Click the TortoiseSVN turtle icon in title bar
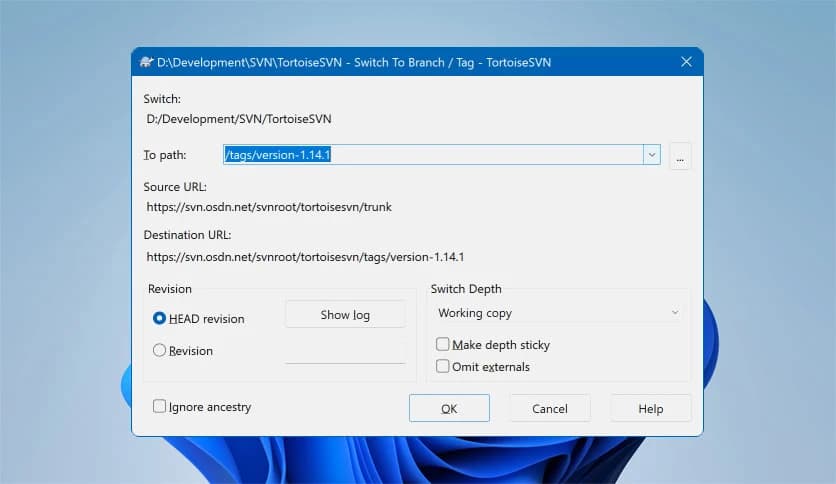836x484 pixels. pyautogui.click(x=147, y=62)
